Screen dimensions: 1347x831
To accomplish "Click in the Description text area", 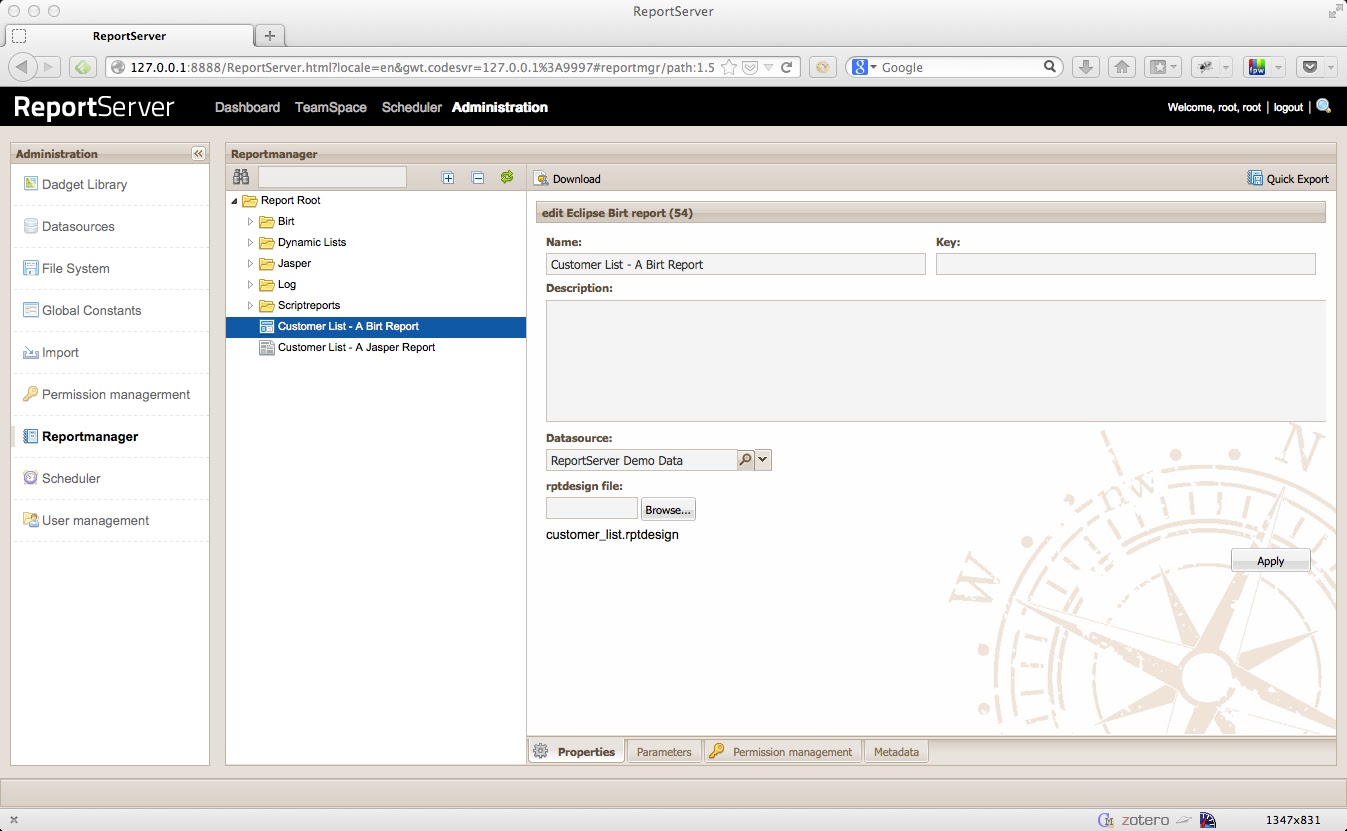I will [936, 360].
